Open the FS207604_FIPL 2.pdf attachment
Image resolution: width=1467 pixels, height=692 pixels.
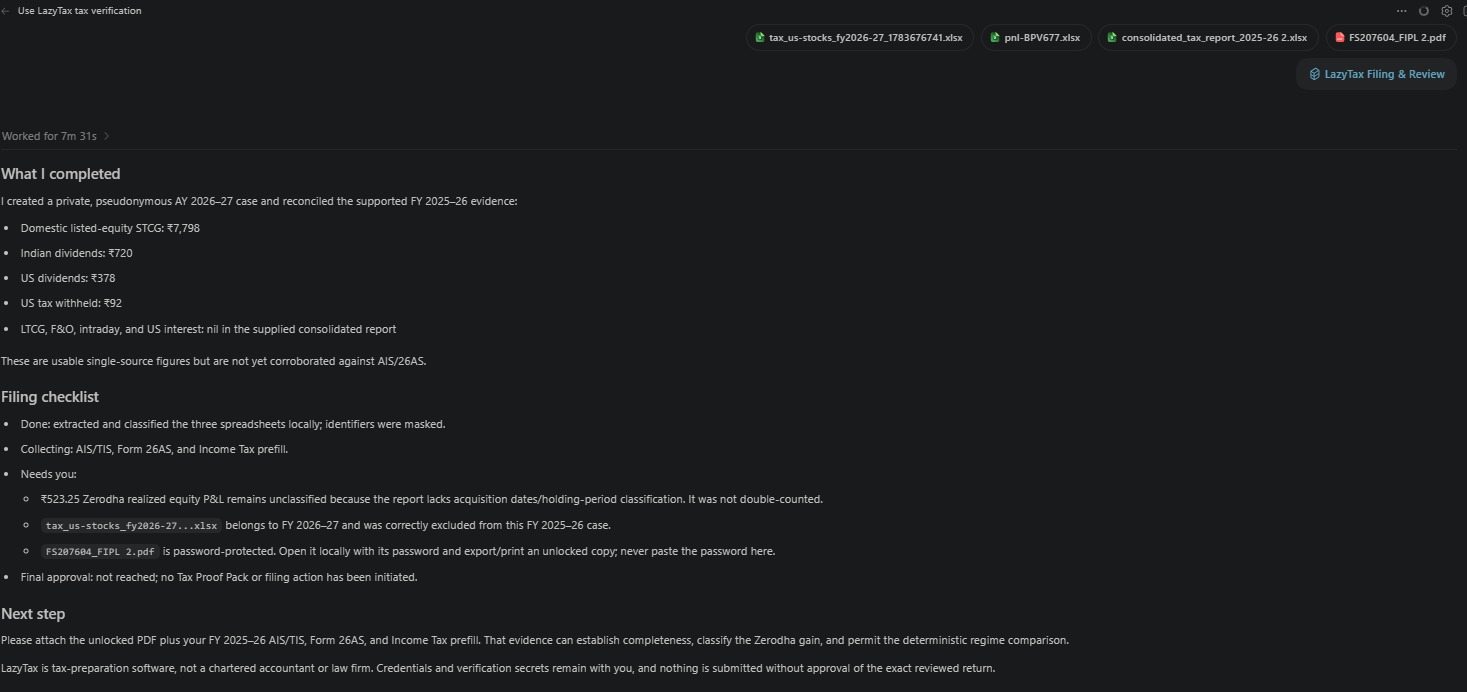point(1391,38)
